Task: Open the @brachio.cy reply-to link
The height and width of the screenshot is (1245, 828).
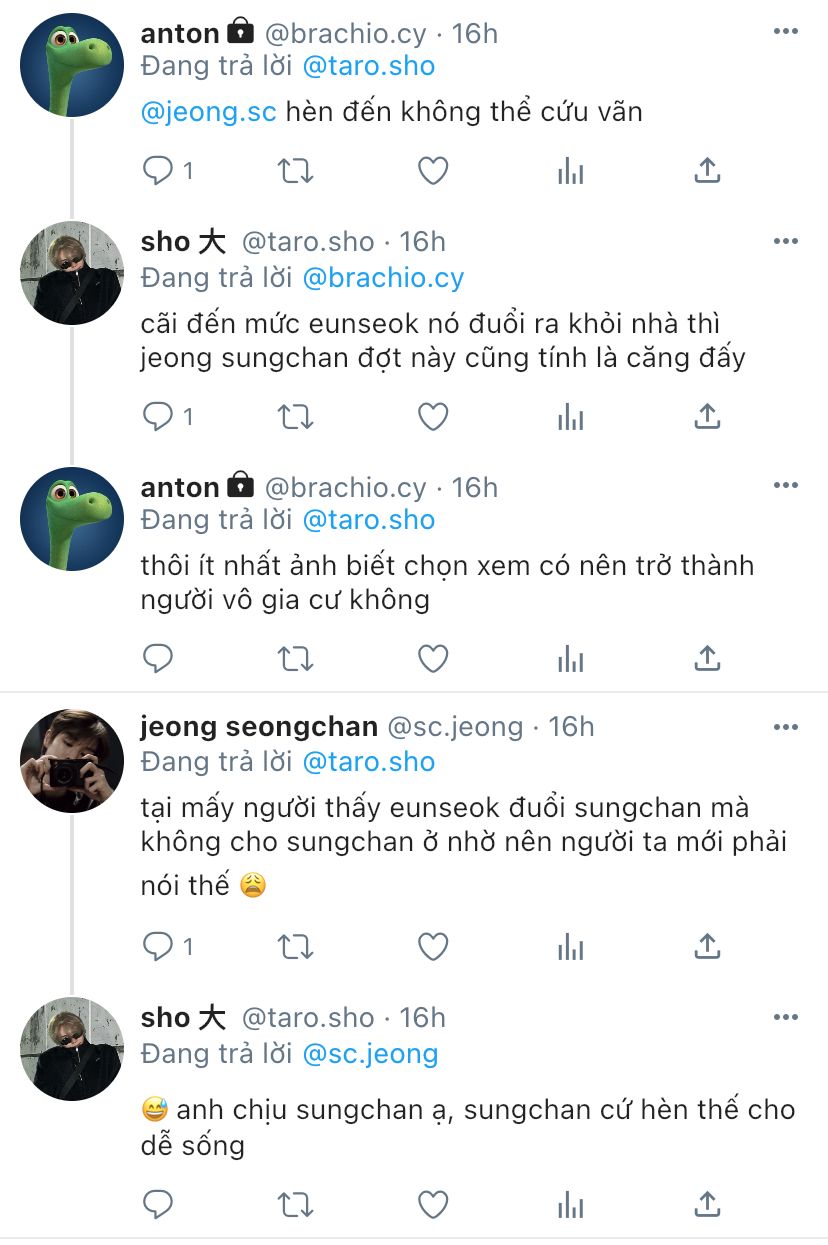Action: click(383, 277)
